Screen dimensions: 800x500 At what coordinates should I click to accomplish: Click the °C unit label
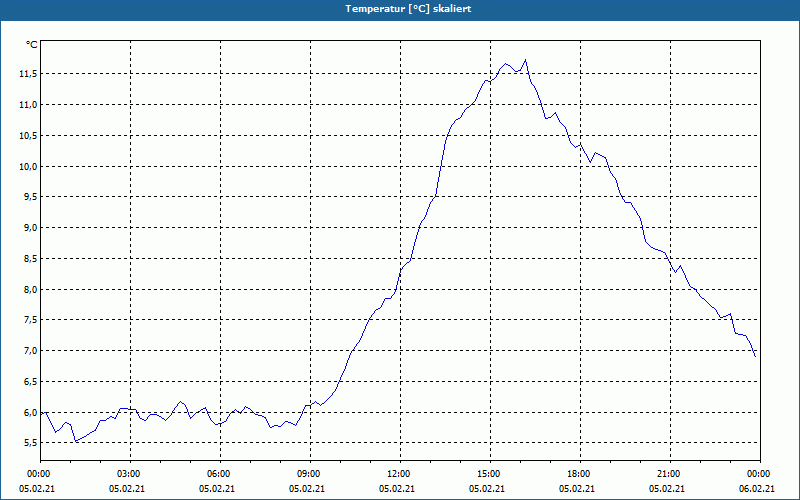pyautogui.click(x=32, y=45)
